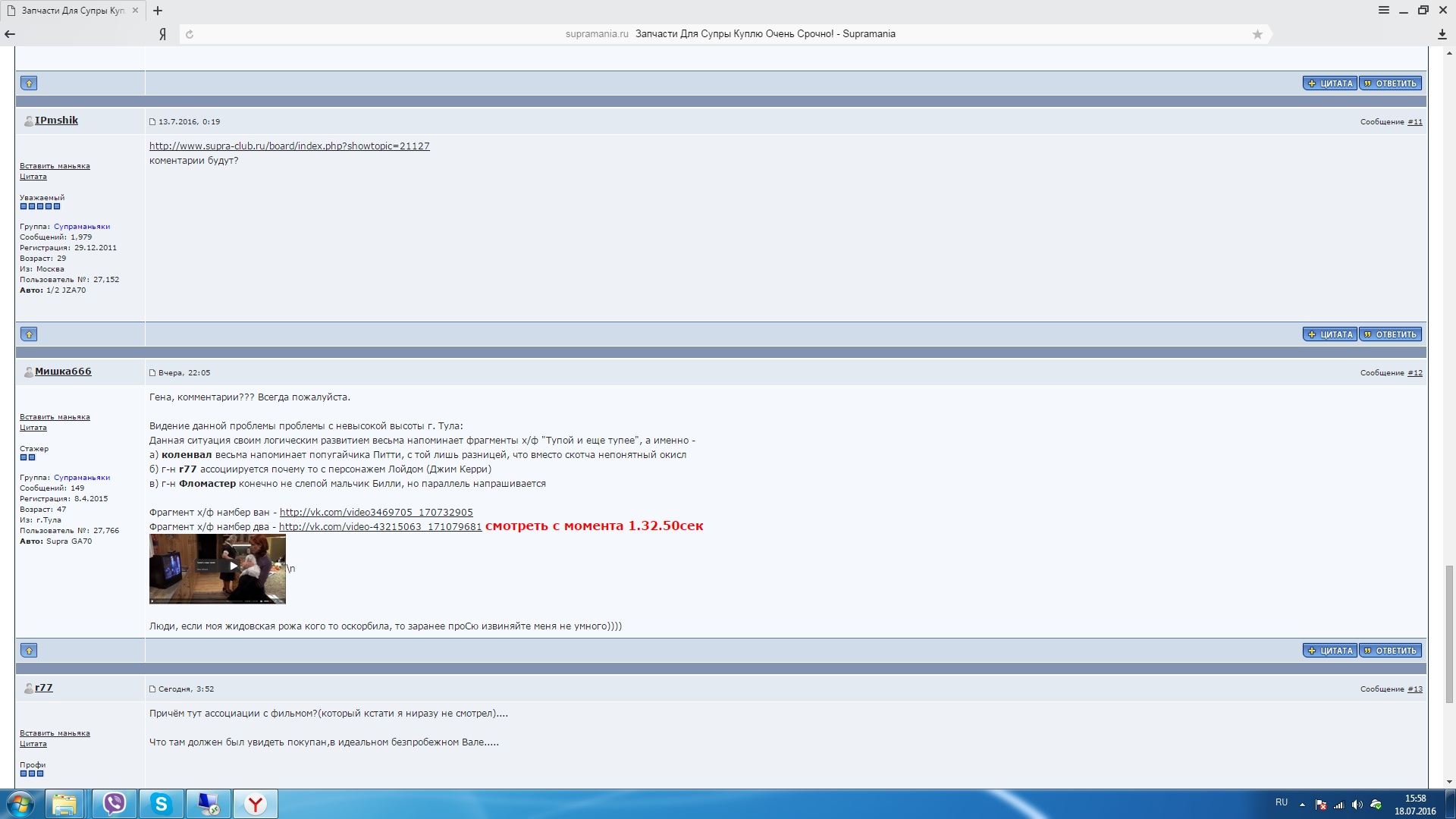The width and height of the screenshot is (1456, 819).
Task: Open Viber from the taskbar
Action: click(115, 803)
